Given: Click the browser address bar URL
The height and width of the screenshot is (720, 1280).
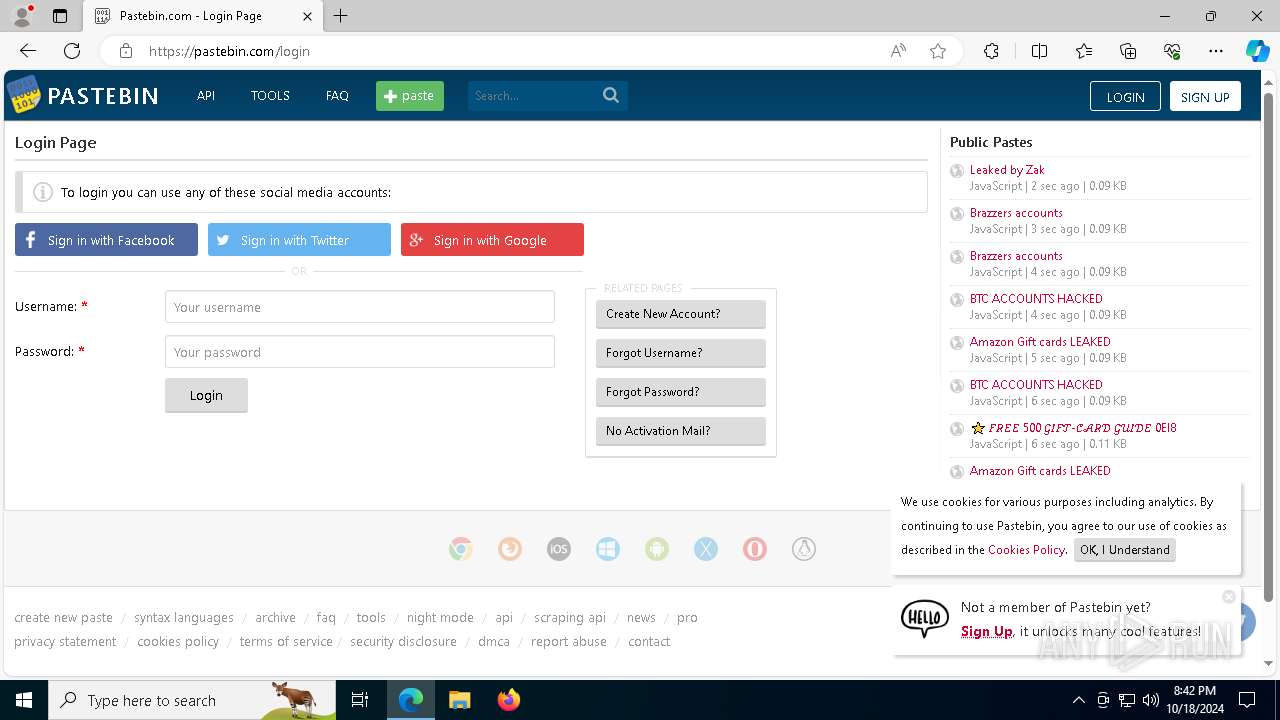Looking at the screenshot, I should (x=229, y=51).
